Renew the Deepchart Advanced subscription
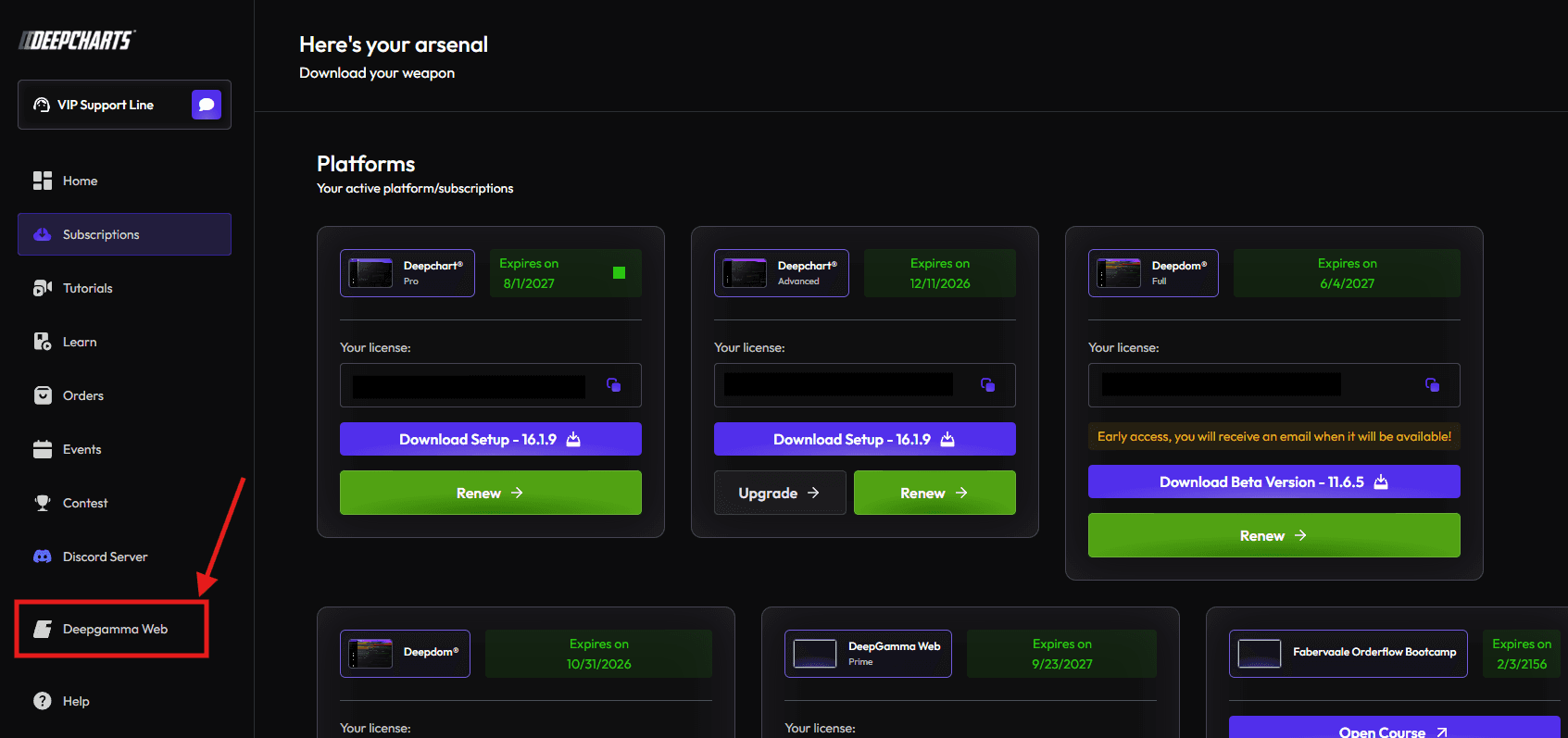The width and height of the screenshot is (1568, 738). tap(935, 493)
